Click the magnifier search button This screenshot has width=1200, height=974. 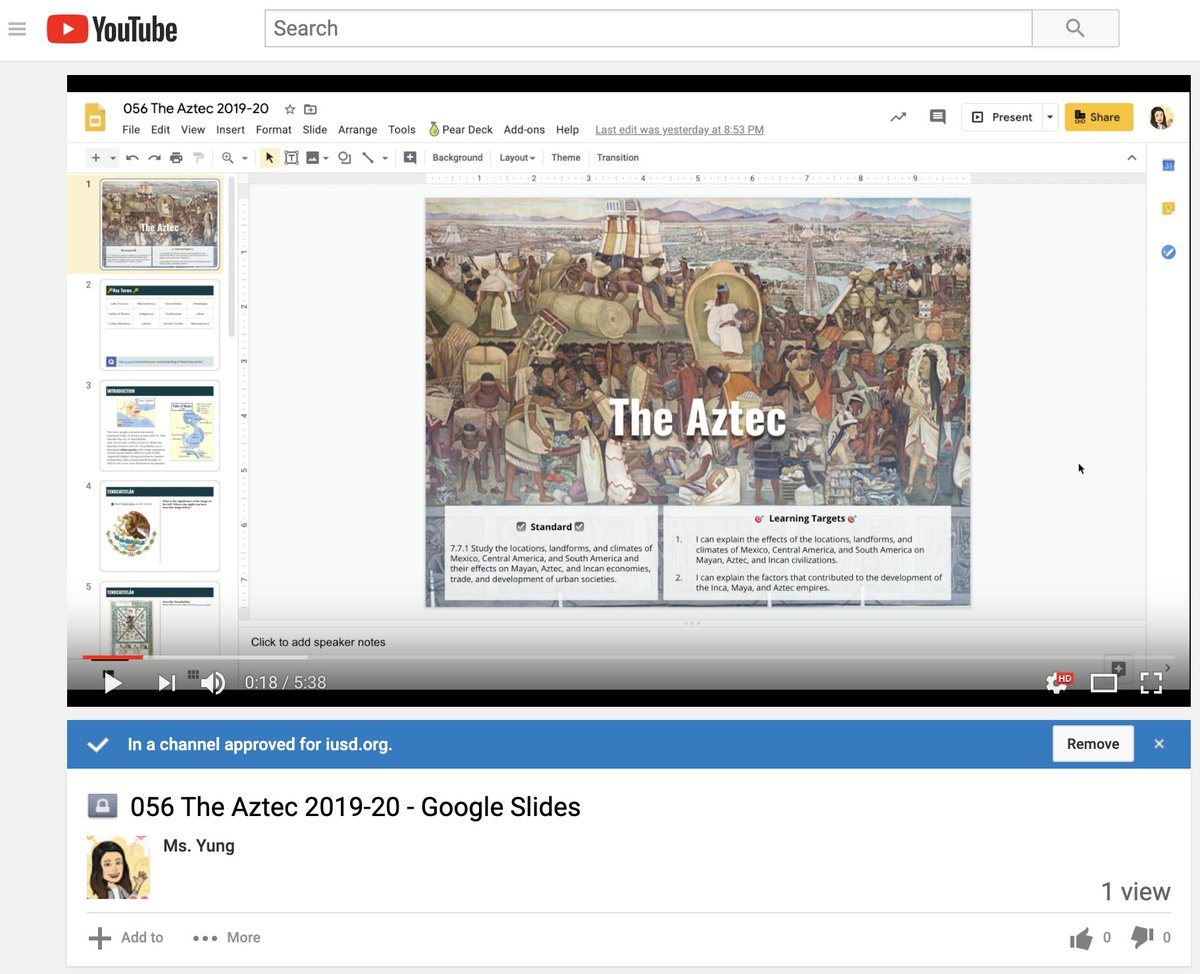1075,28
